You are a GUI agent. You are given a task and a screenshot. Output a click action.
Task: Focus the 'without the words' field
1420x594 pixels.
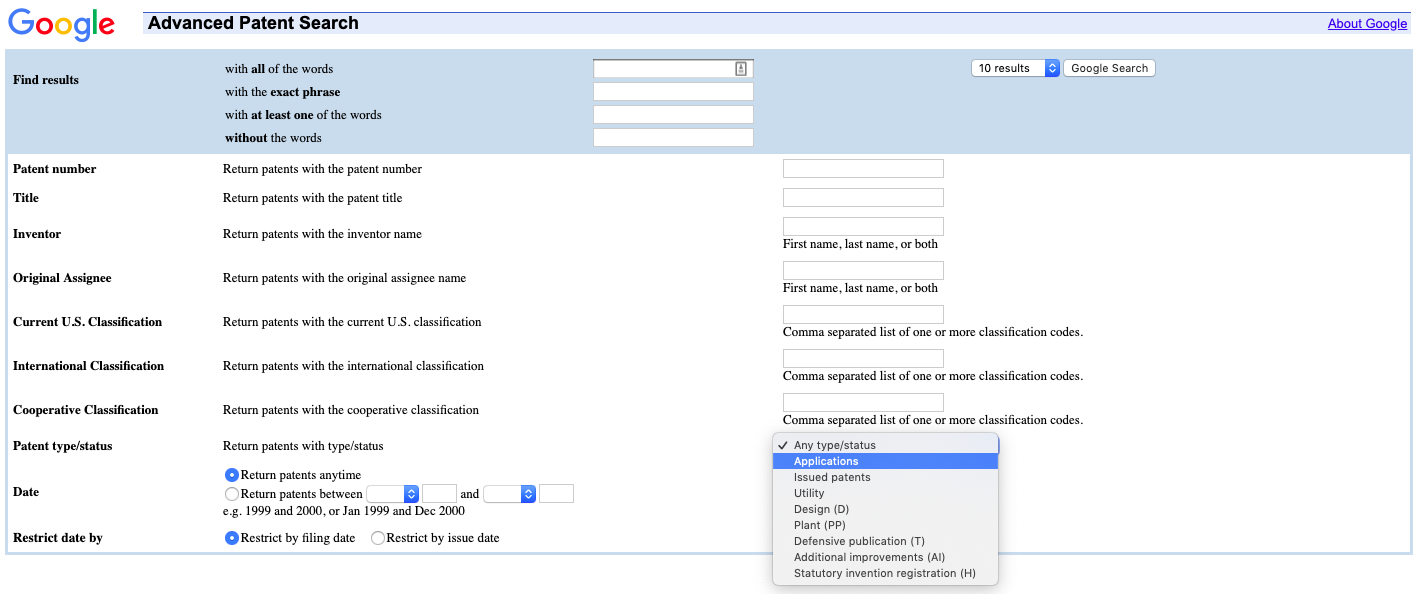tap(673, 138)
